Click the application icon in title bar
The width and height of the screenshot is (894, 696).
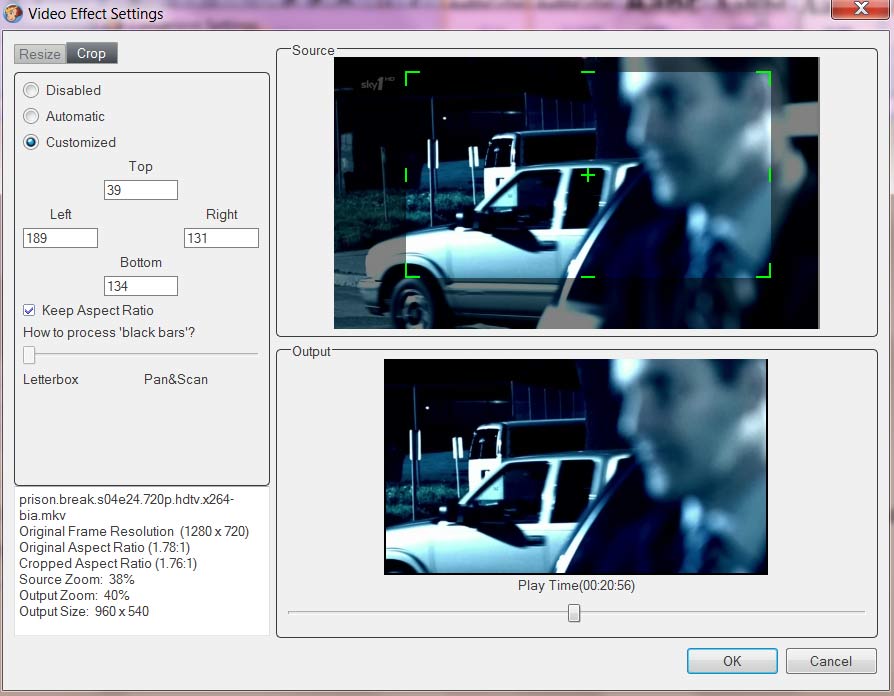tap(13, 13)
